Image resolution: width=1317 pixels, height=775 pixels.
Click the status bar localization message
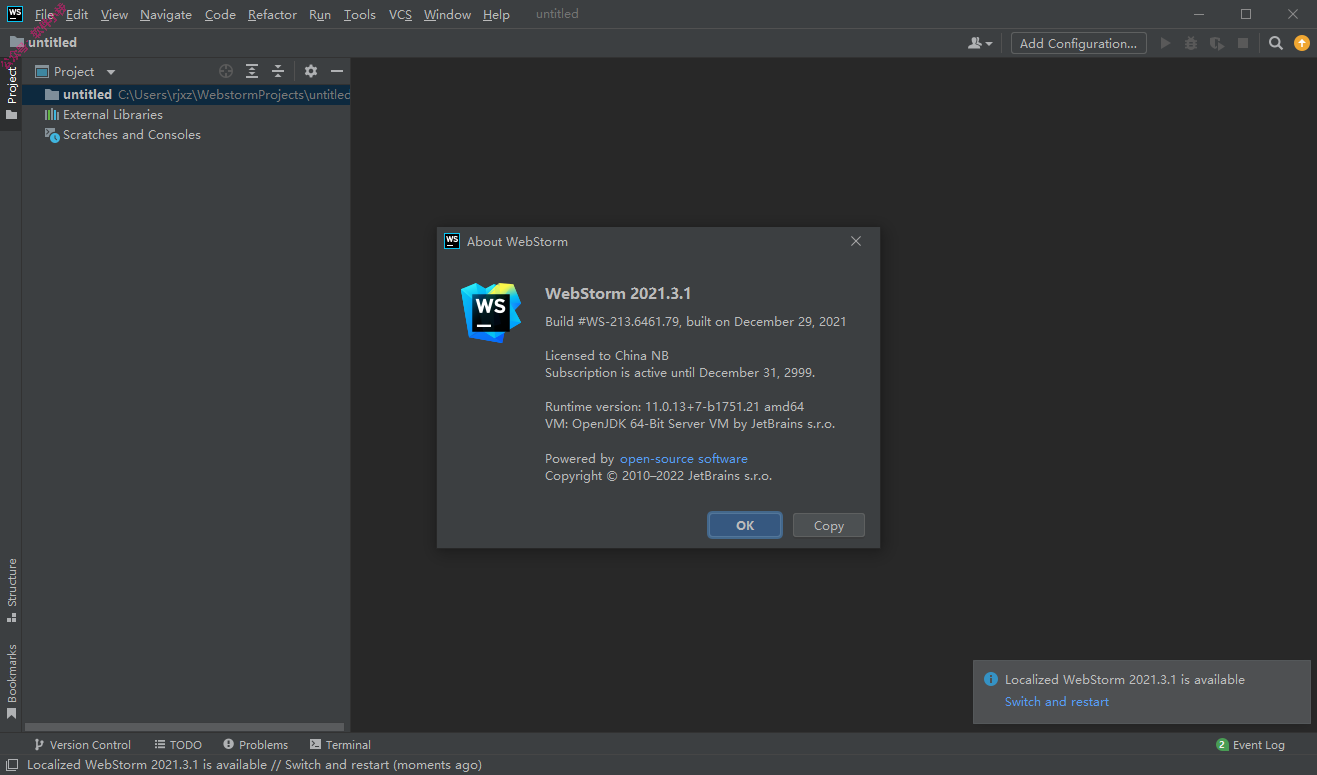(x=254, y=765)
